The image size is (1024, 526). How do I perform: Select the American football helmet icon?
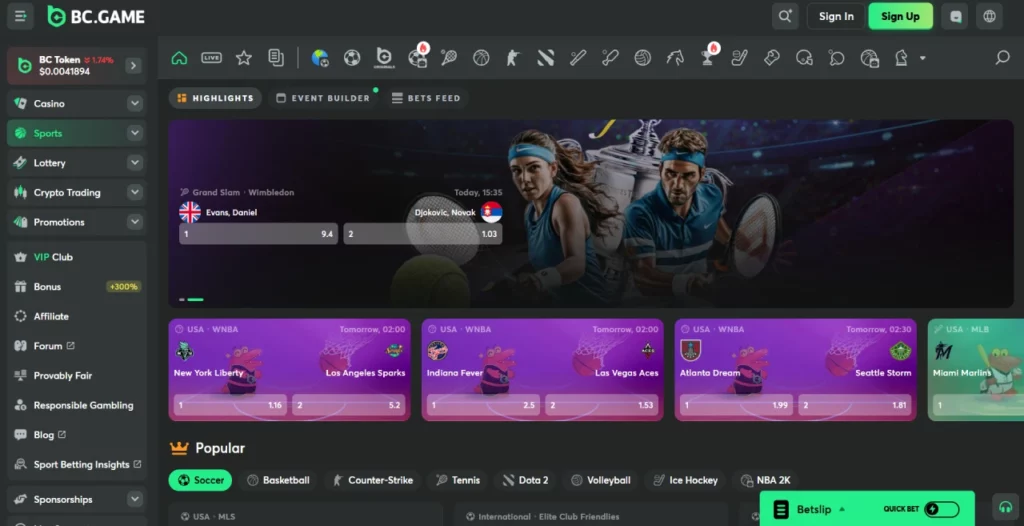(x=804, y=58)
